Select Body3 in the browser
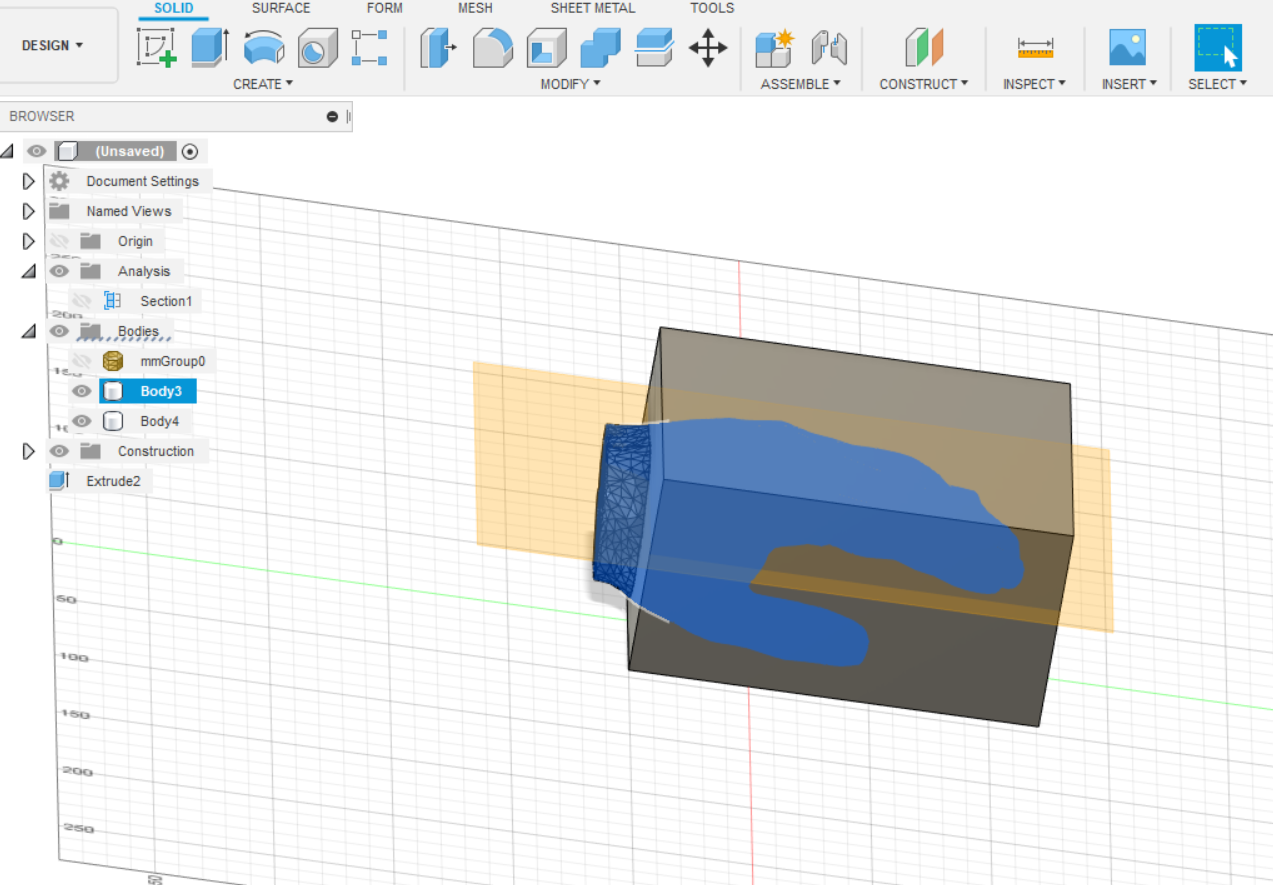Image resolution: width=1273 pixels, height=885 pixels. point(161,391)
